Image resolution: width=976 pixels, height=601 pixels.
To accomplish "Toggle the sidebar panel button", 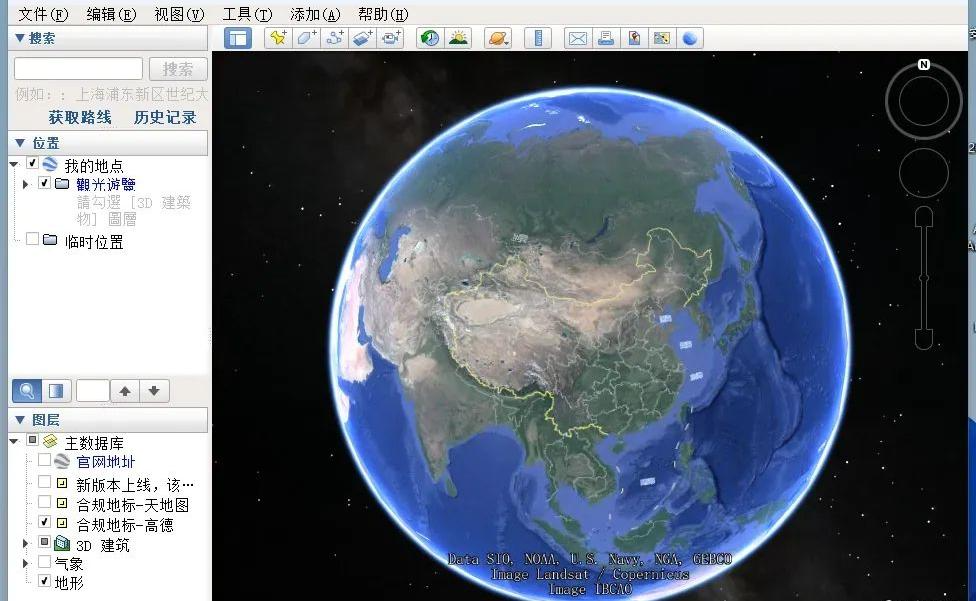I will [238, 38].
